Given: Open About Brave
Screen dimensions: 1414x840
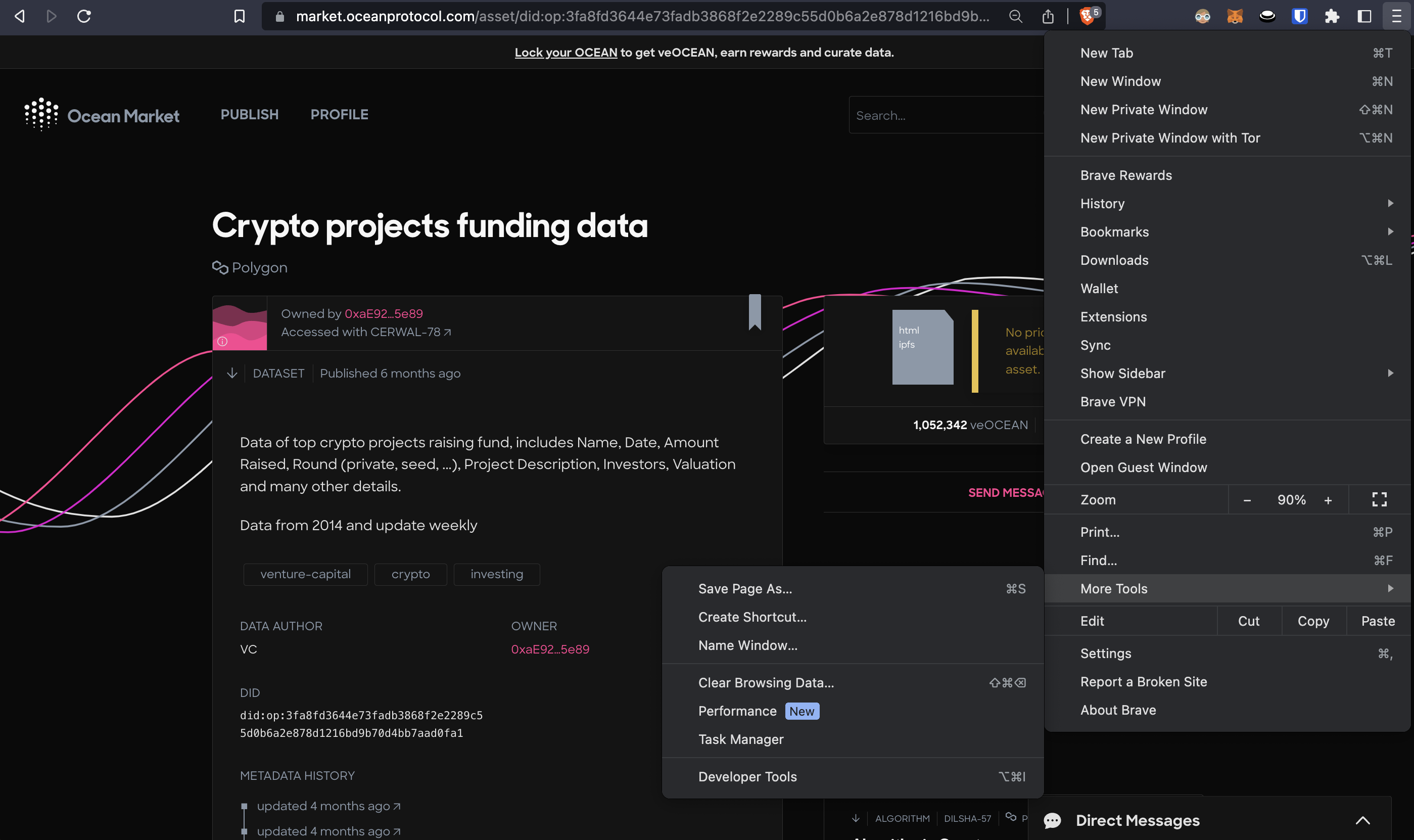Looking at the screenshot, I should (x=1228, y=710).
